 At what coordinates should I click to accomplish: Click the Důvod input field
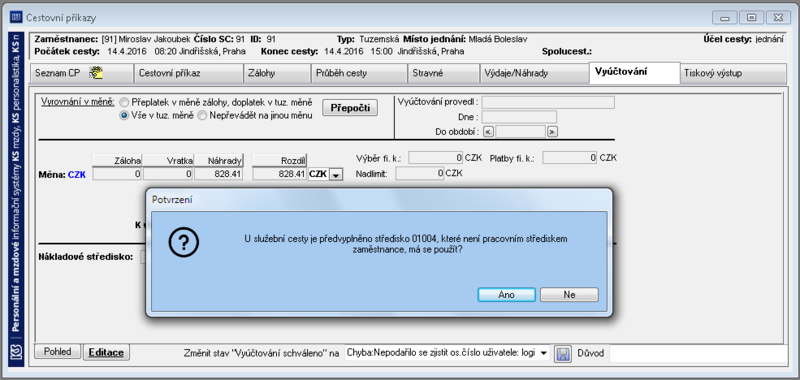pos(698,353)
